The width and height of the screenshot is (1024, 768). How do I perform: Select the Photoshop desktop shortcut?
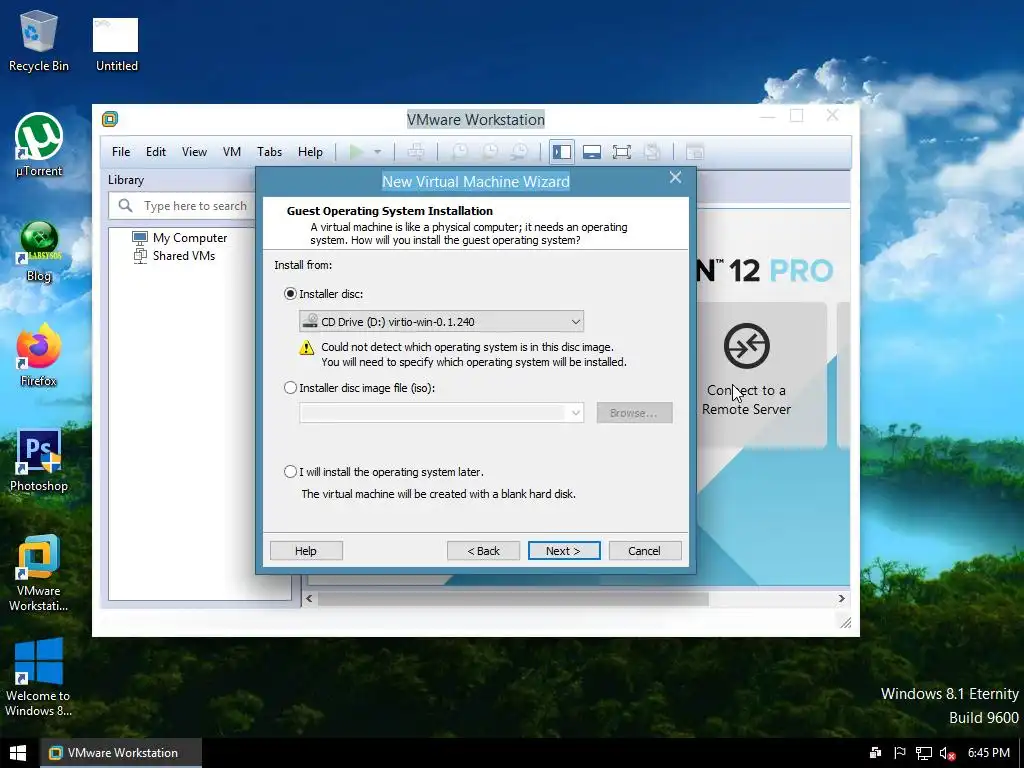click(x=39, y=460)
